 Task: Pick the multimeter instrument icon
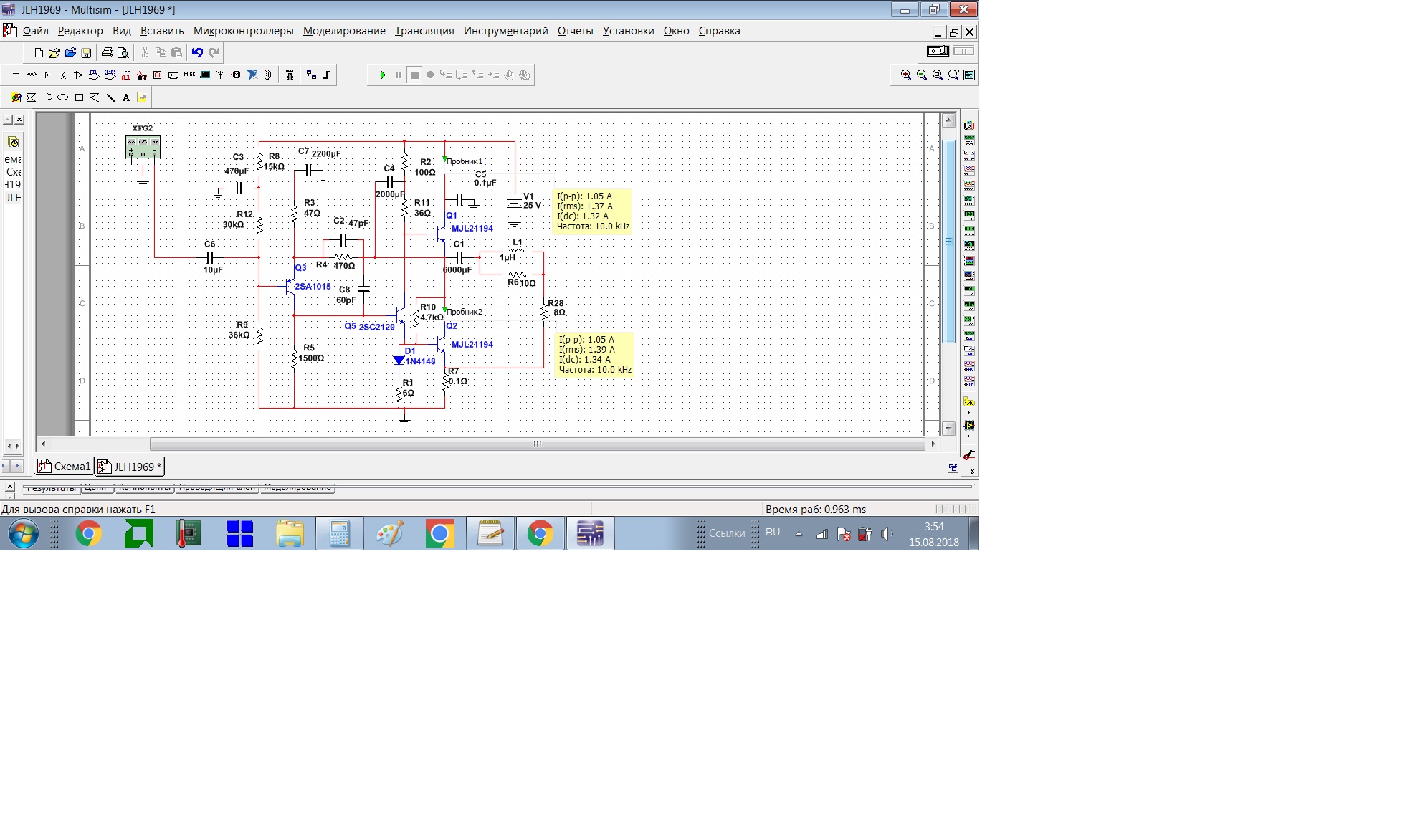(x=969, y=125)
